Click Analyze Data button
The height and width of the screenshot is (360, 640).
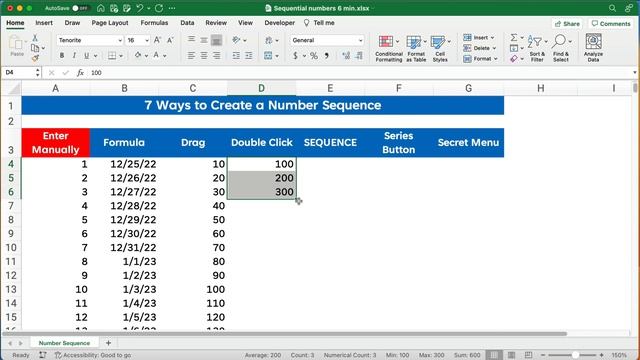(x=593, y=48)
